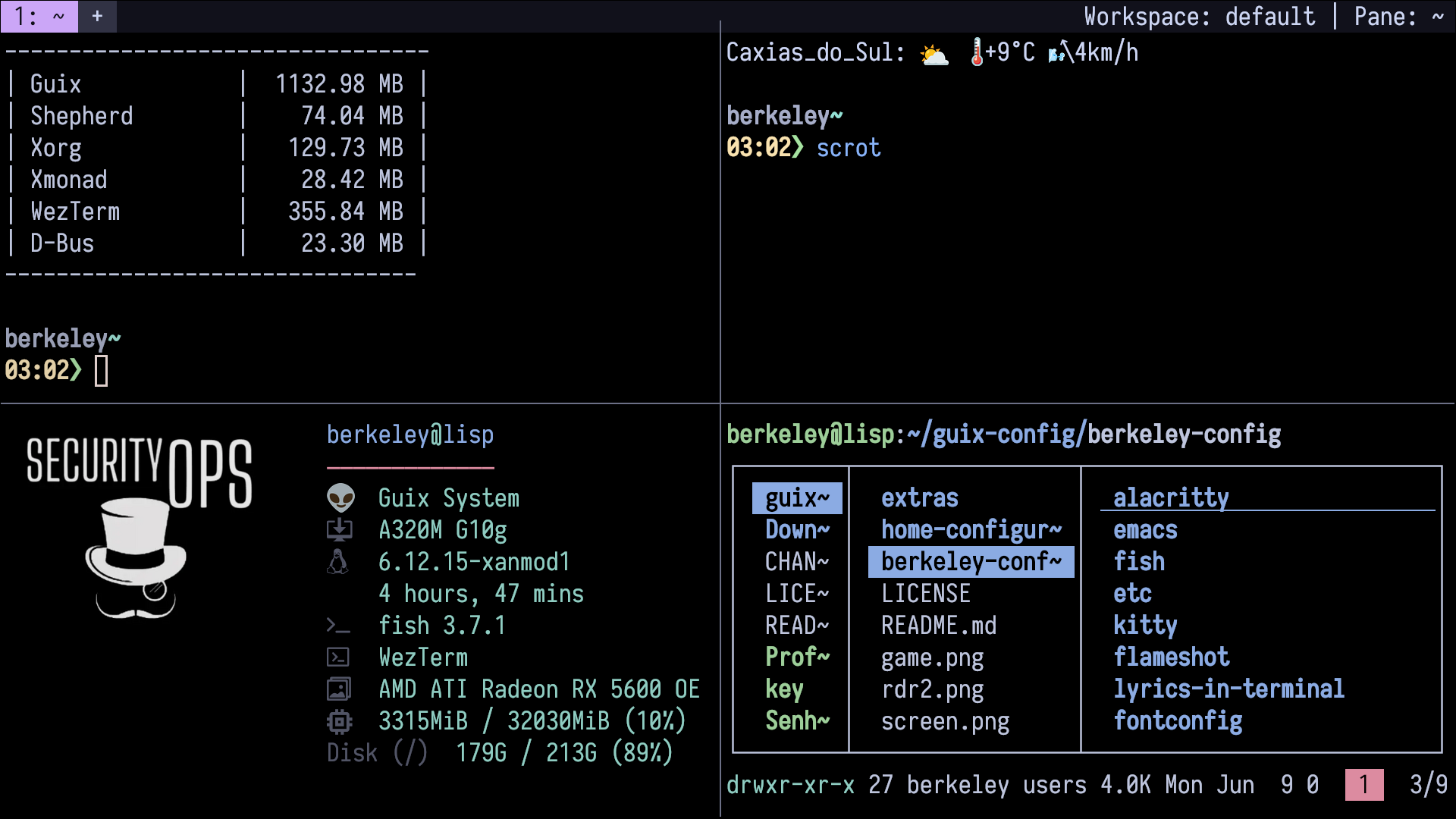Click the alien icon beside Guix System
The width and height of the screenshot is (1456, 819).
click(340, 498)
